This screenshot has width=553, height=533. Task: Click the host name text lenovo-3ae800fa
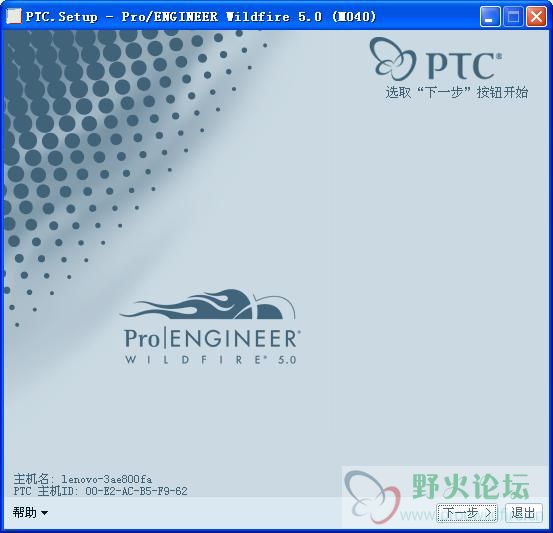pyautogui.click(x=107, y=479)
